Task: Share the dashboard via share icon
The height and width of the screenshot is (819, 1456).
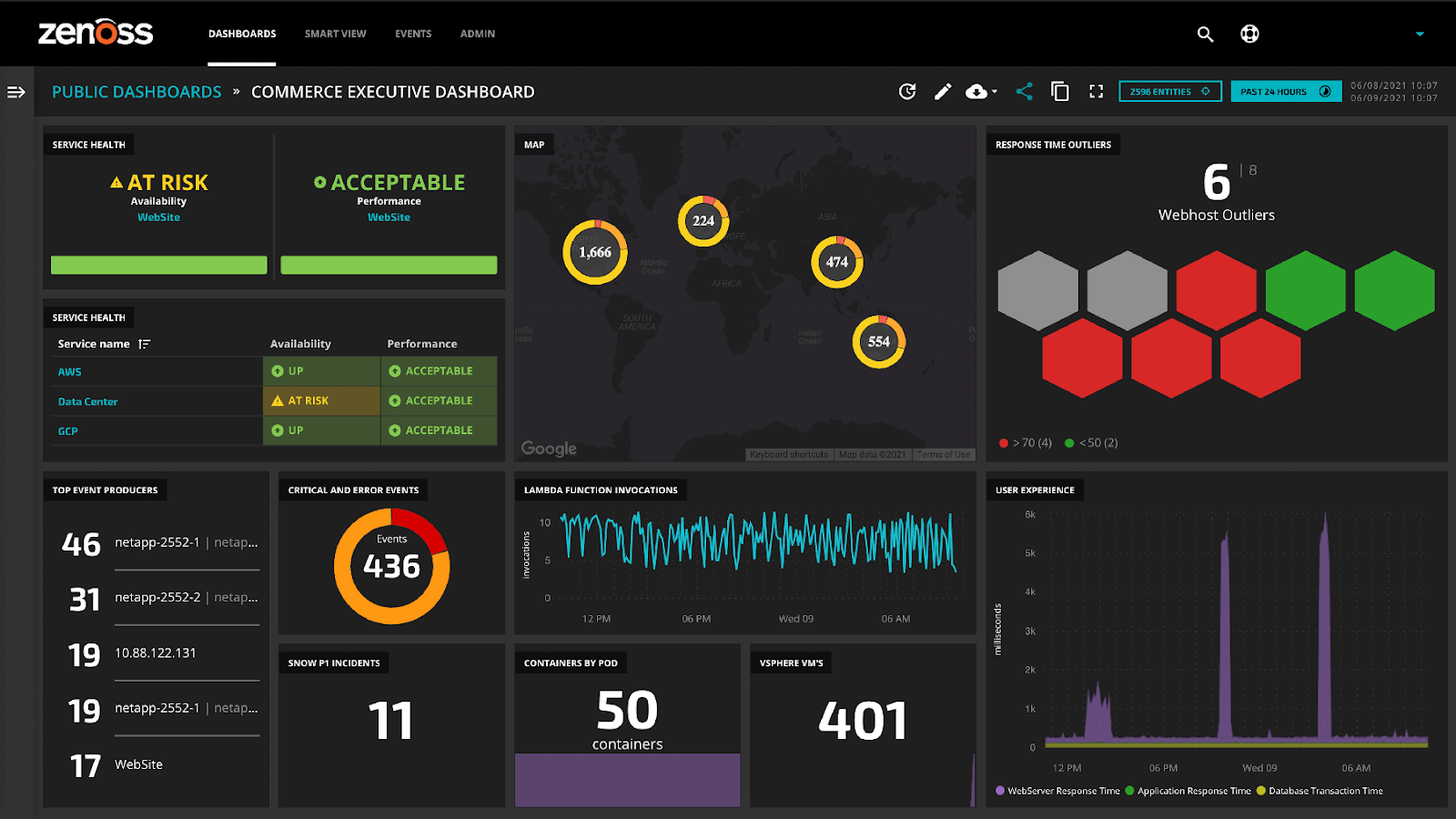Action: point(1024,91)
